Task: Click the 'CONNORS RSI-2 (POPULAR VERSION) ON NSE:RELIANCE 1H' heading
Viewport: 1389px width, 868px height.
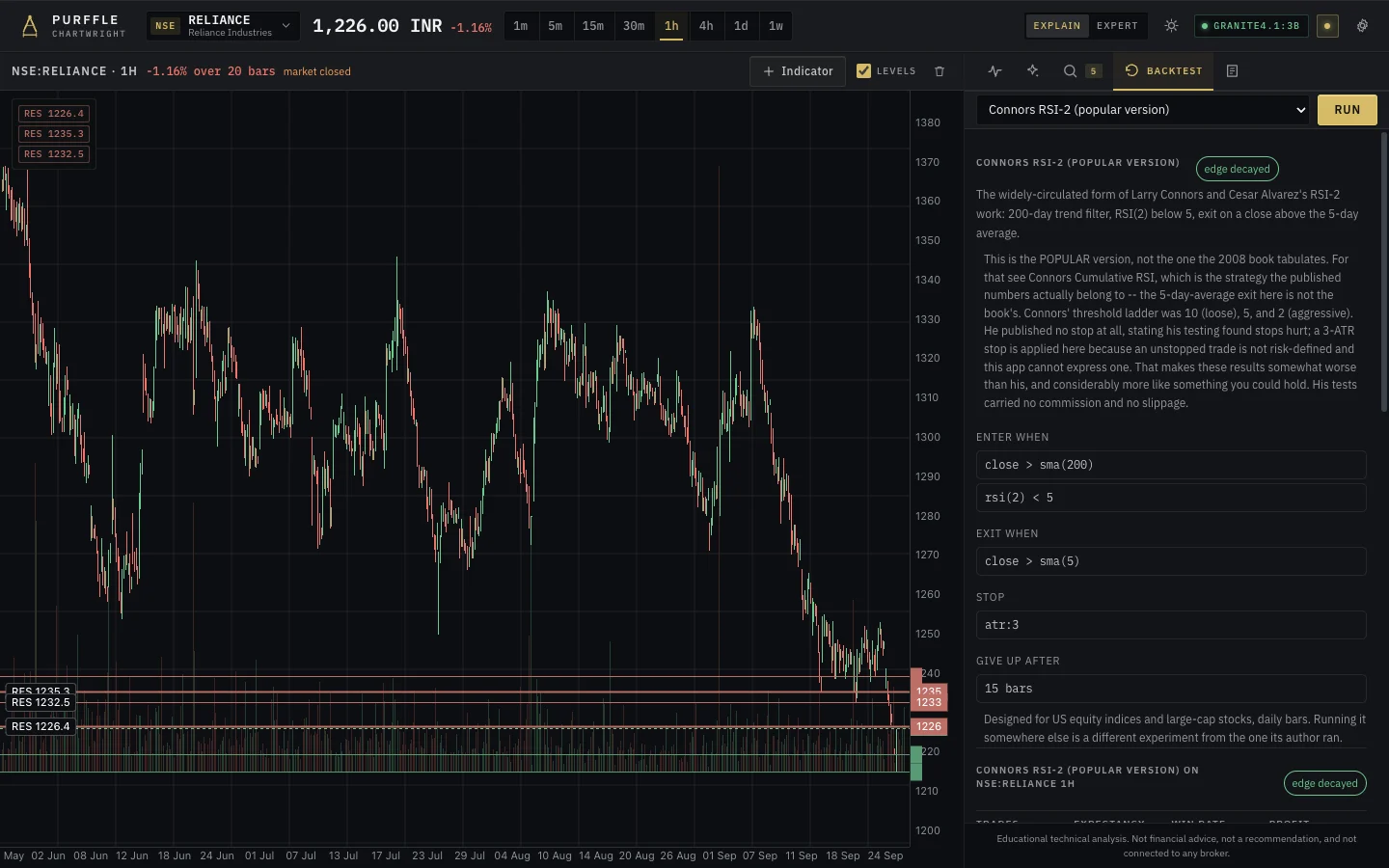Action: point(1087,777)
